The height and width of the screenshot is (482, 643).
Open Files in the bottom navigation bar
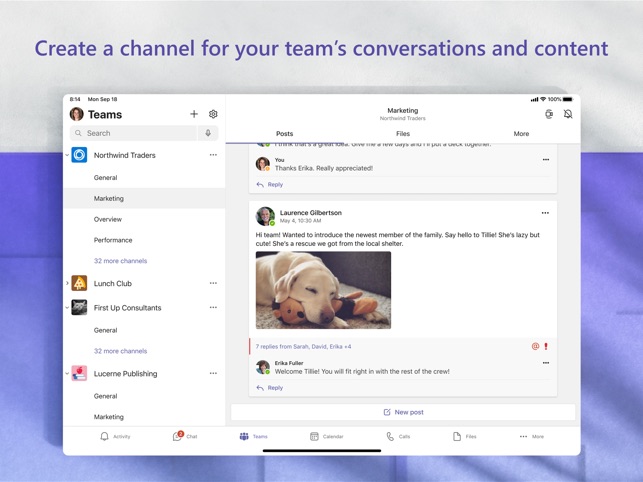coord(465,436)
